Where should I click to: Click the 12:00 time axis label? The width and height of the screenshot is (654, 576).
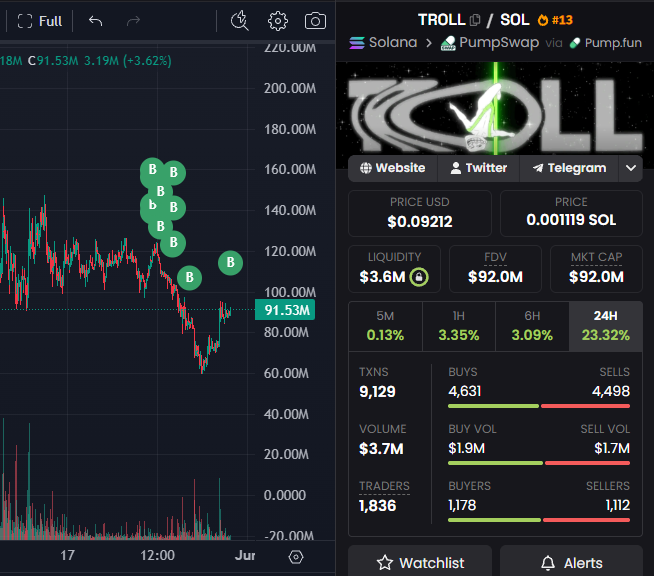(157, 556)
